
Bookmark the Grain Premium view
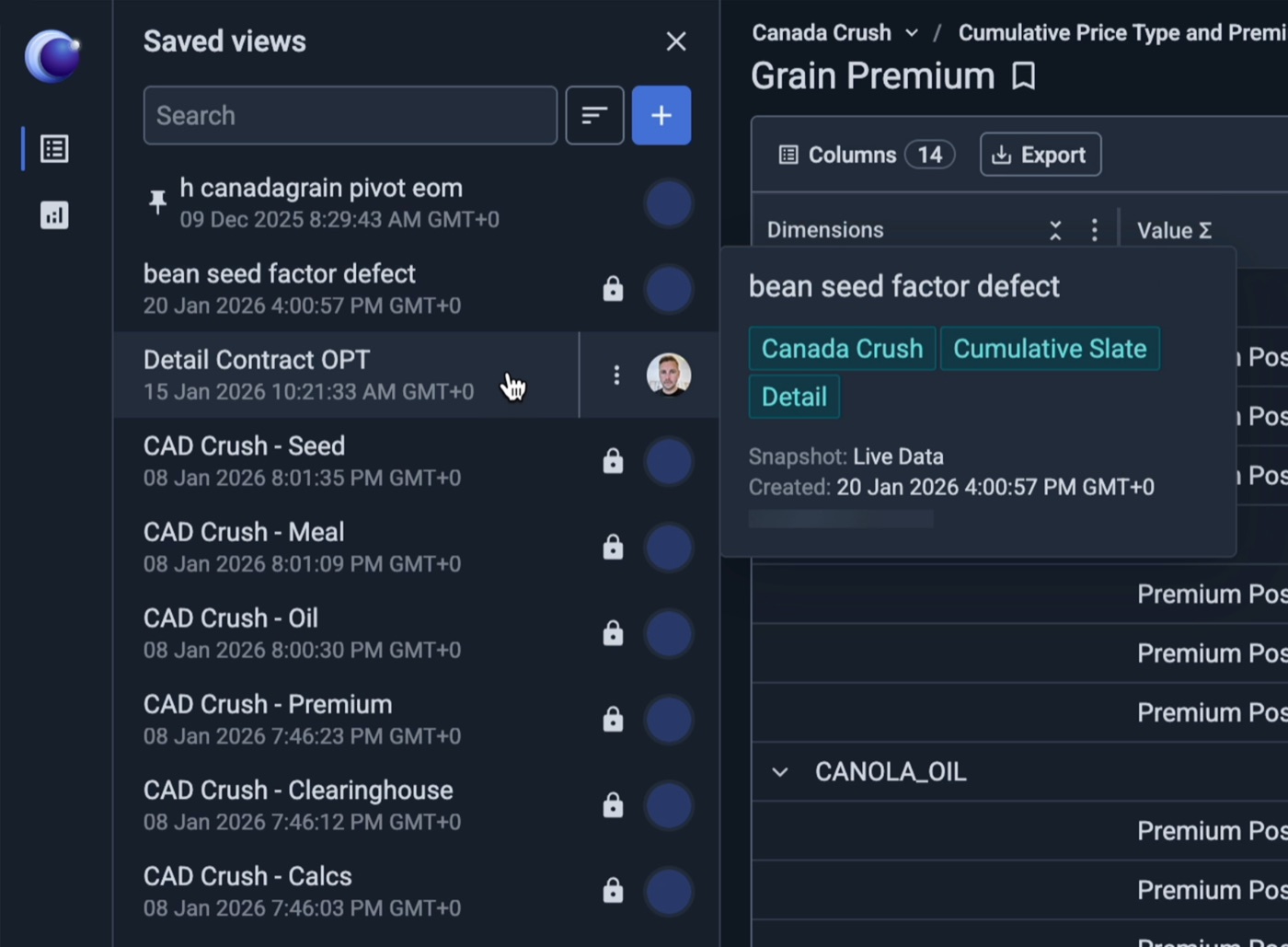pos(1023,76)
